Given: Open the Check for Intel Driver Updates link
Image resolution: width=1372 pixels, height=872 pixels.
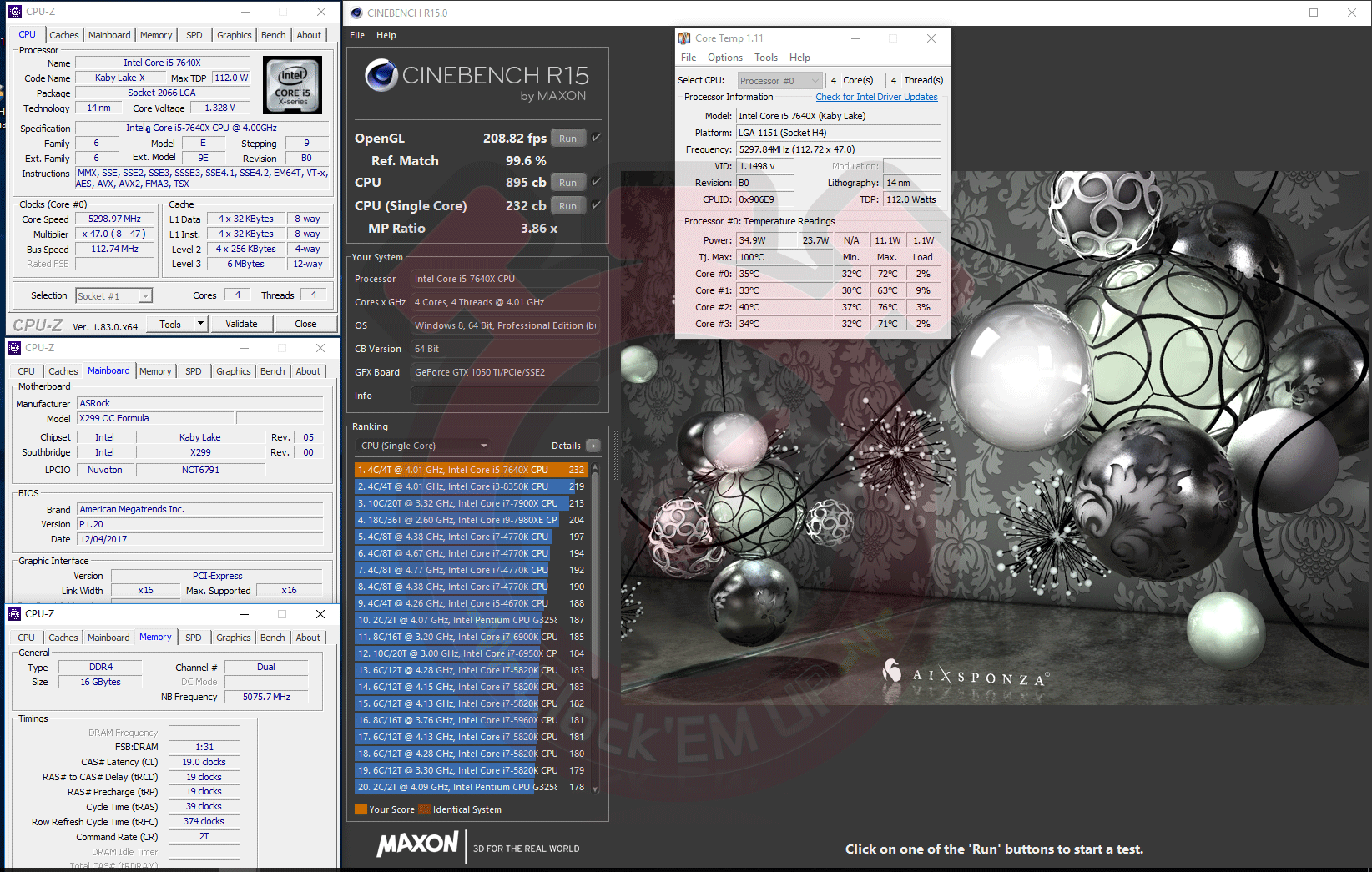Looking at the screenshot, I should 876,97.
